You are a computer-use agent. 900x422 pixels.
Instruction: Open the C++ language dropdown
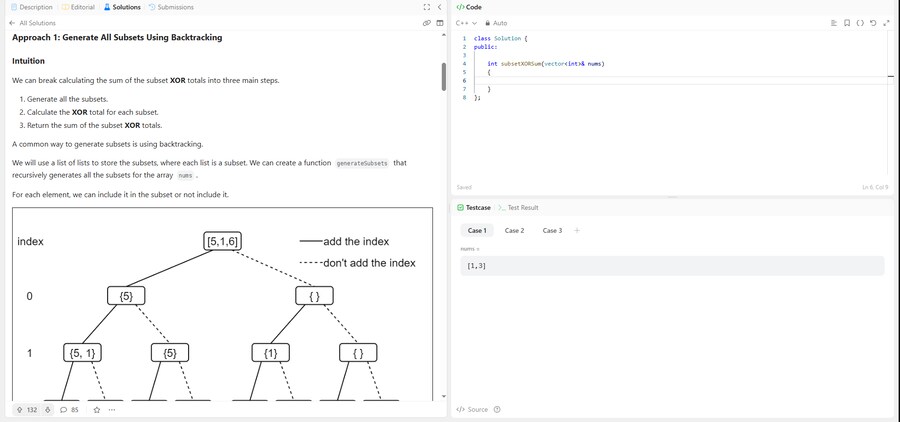pos(466,23)
